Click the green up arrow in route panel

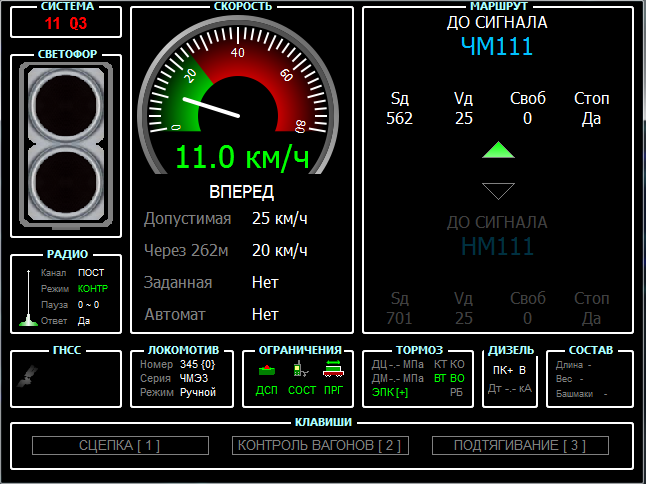(x=498, y=151)
